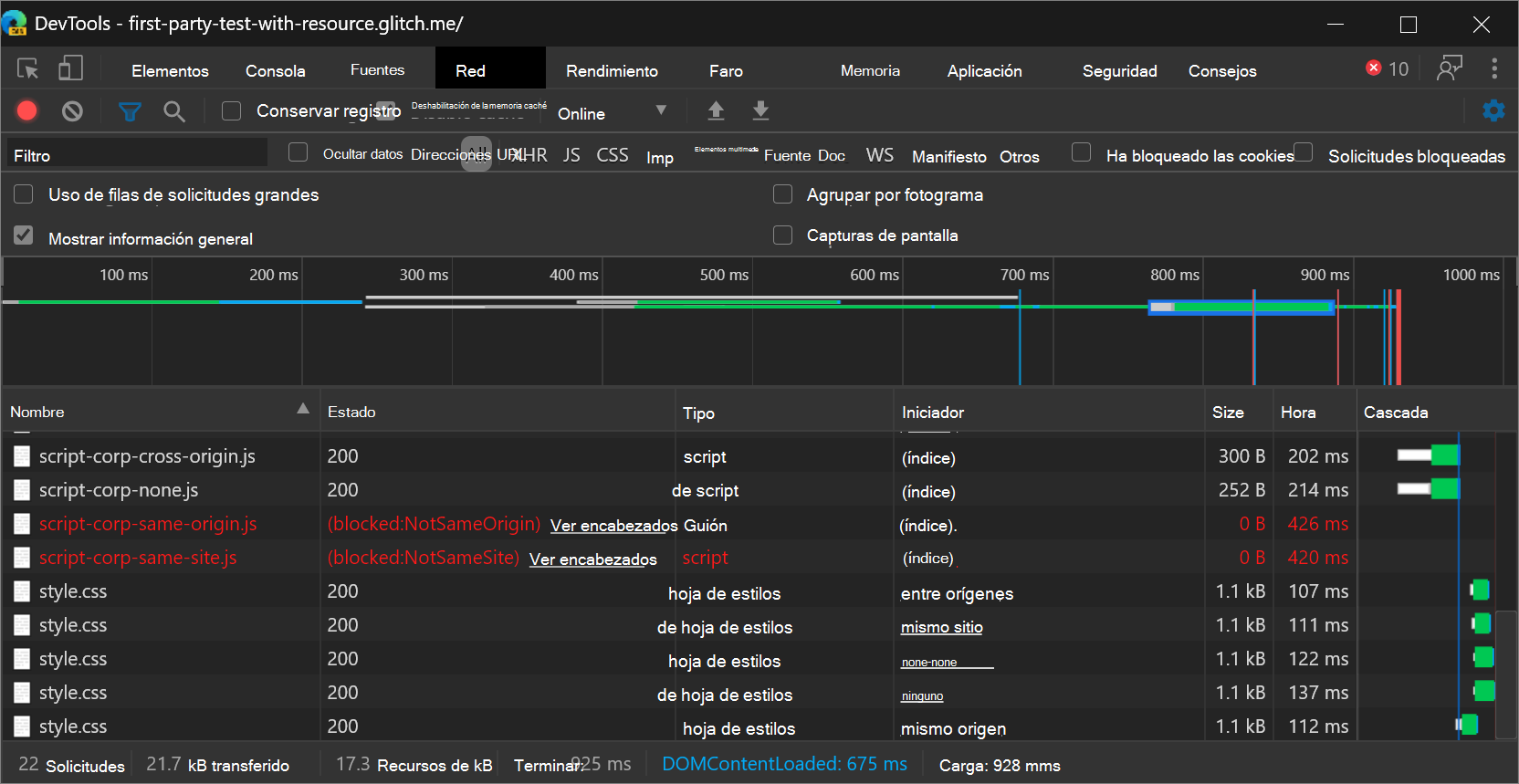Screen dimensions: 1519x784
Task: Enable Capturas de pantalla checkbox
Action: tap(782, 235)
